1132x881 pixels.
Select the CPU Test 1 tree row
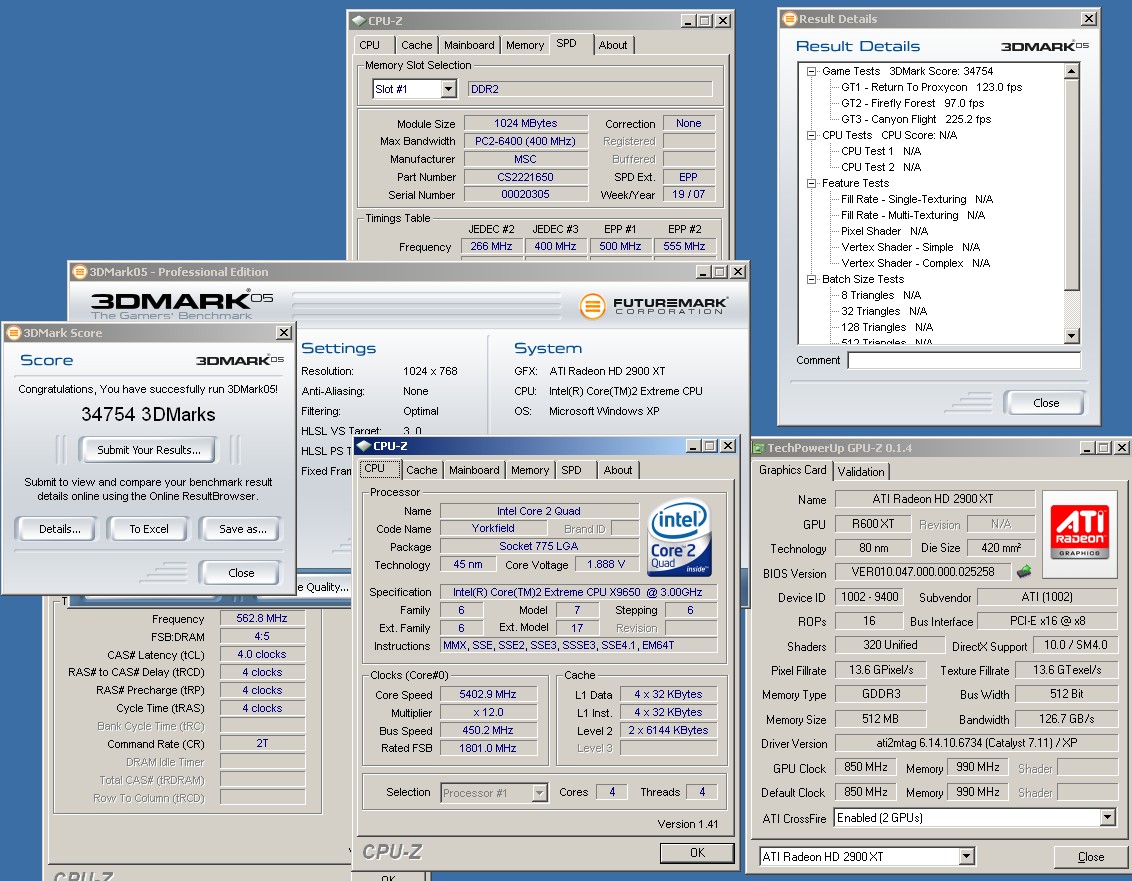tap(881, 151)
